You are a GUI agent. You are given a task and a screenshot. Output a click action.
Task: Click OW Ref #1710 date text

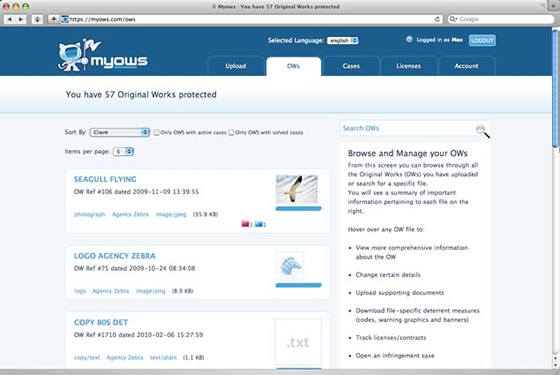click(138, 335)
